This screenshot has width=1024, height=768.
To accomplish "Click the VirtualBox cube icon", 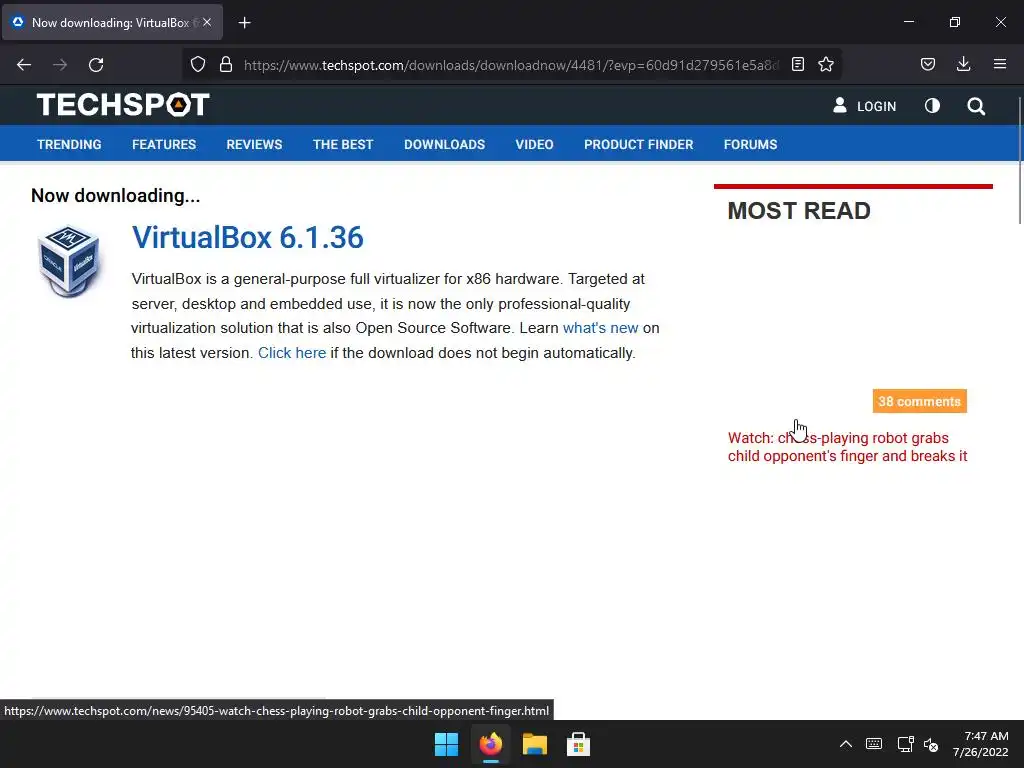I will (69, 261).
